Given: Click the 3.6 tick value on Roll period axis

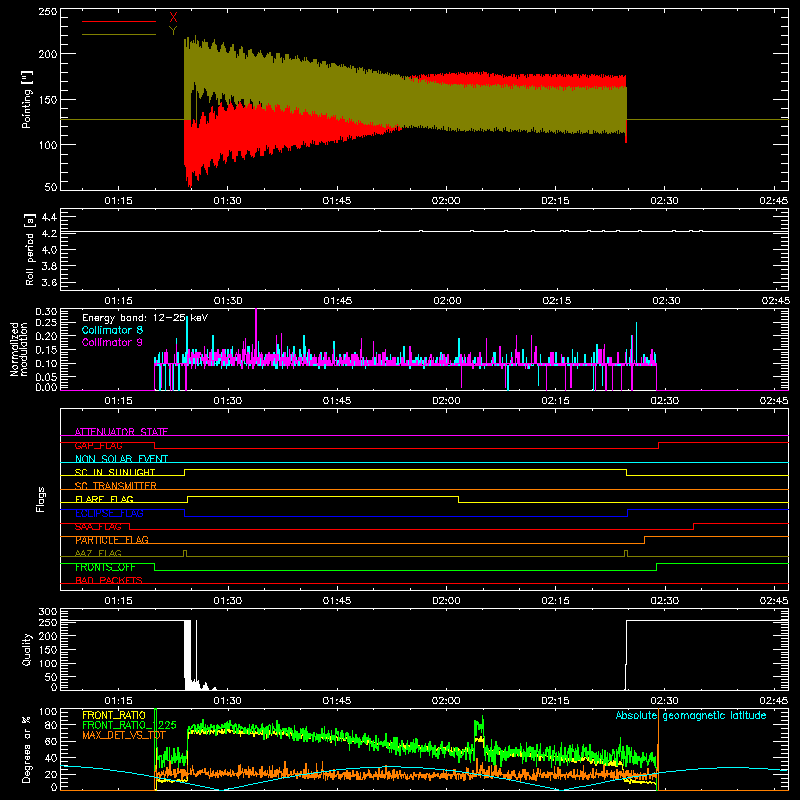Looking at the screenshot, I should tap(49, 282).
